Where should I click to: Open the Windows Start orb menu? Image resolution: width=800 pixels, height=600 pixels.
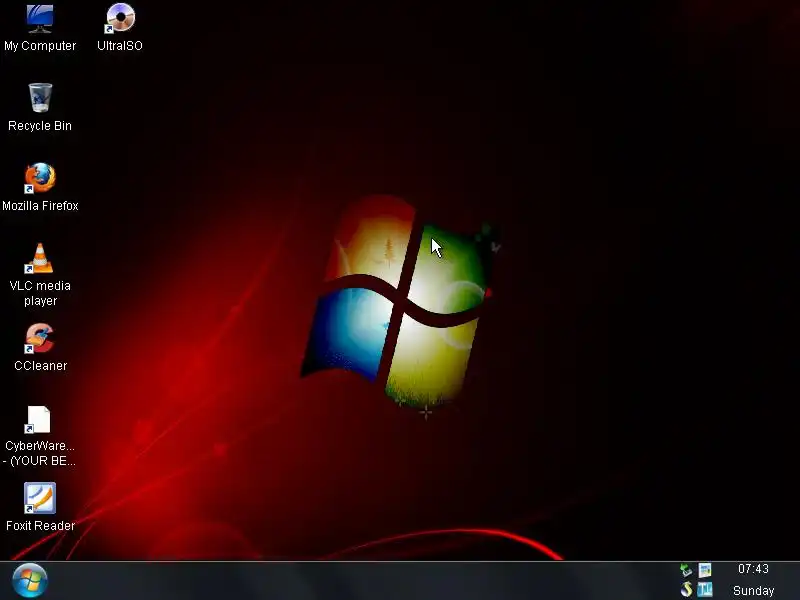tap(30, 581)
